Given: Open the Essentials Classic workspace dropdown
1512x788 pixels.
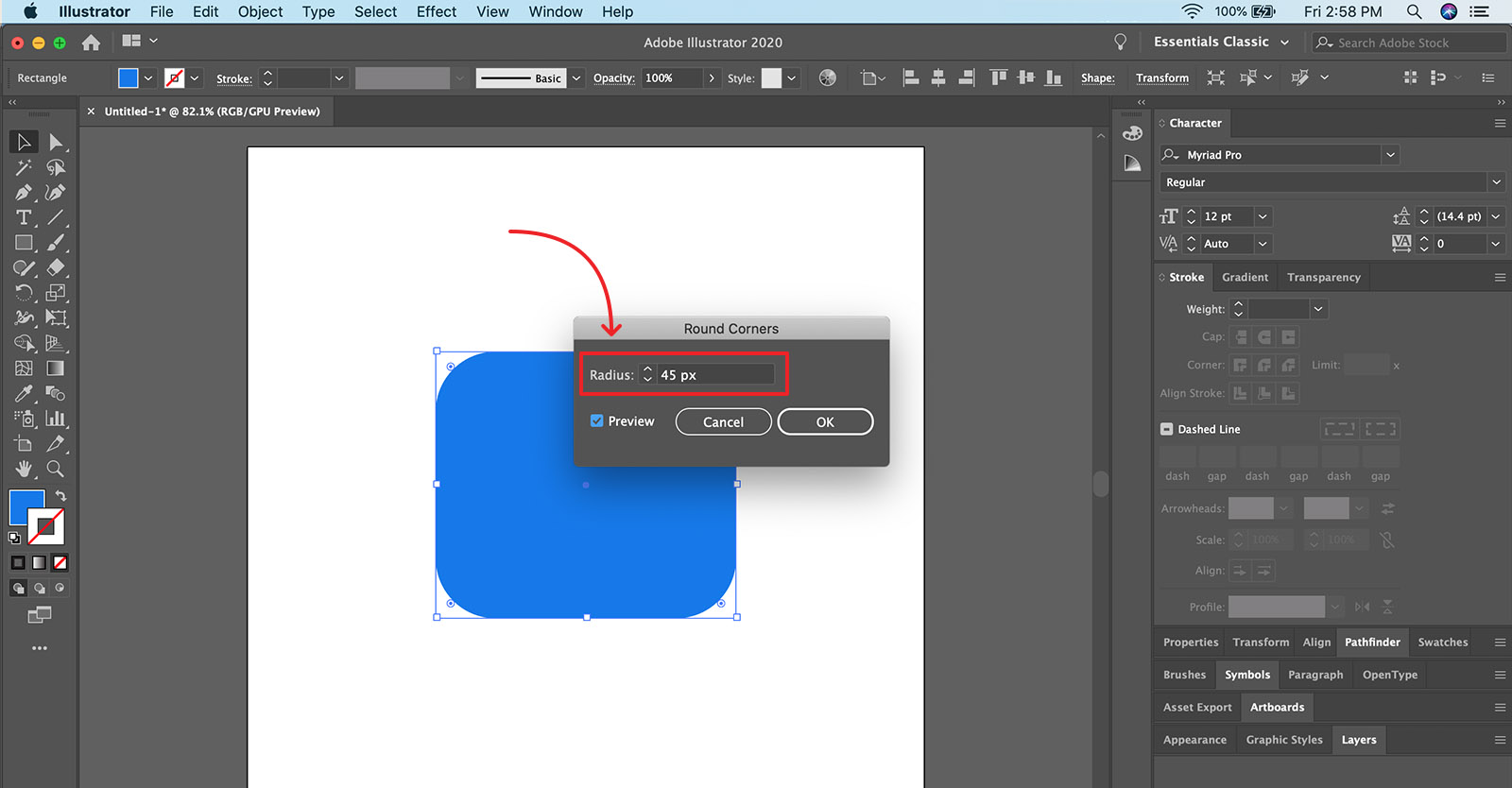Looking at the screenshot, I should coord(1284,43).
